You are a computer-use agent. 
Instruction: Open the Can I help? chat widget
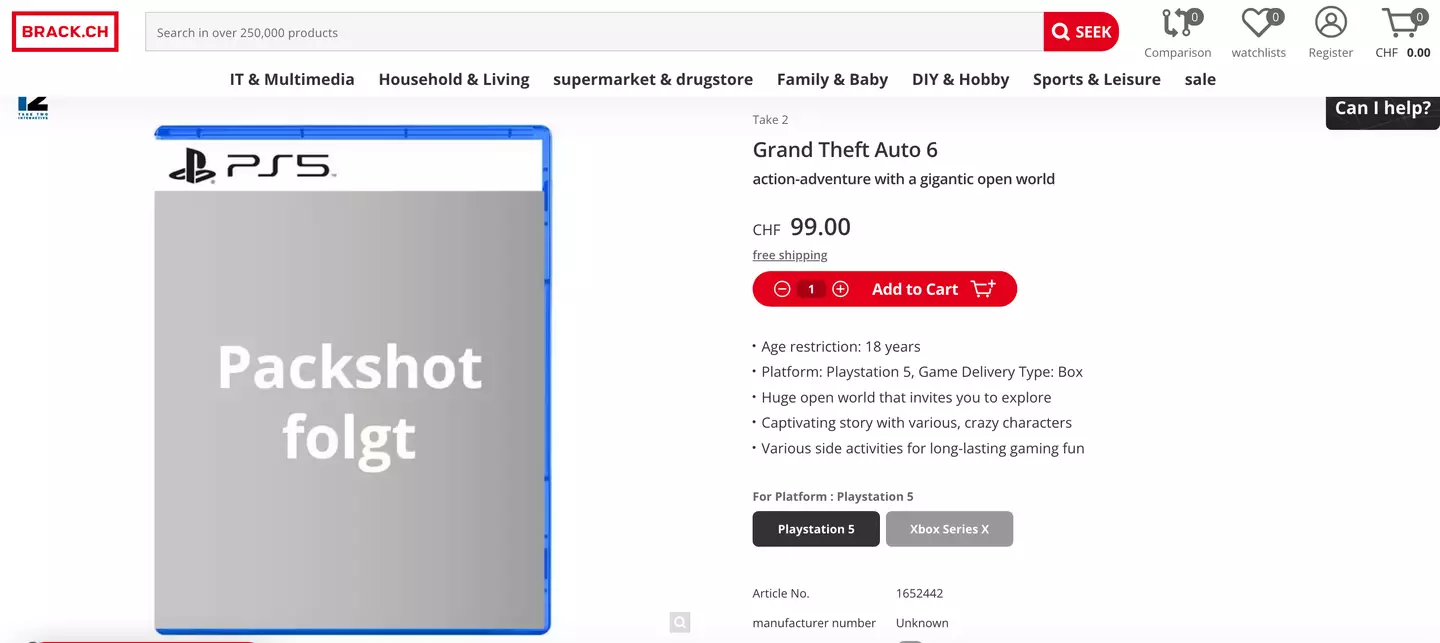(1382, 109)
